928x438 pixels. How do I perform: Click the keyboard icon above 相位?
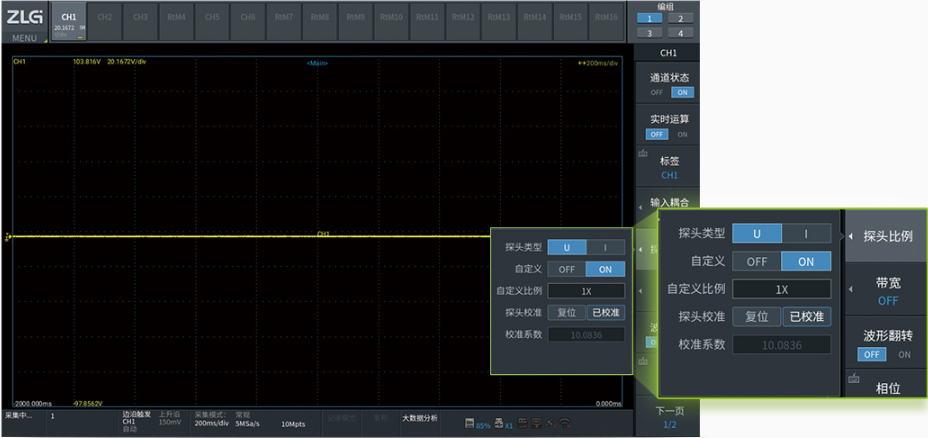pyautogui.click(x=853, y=378)
